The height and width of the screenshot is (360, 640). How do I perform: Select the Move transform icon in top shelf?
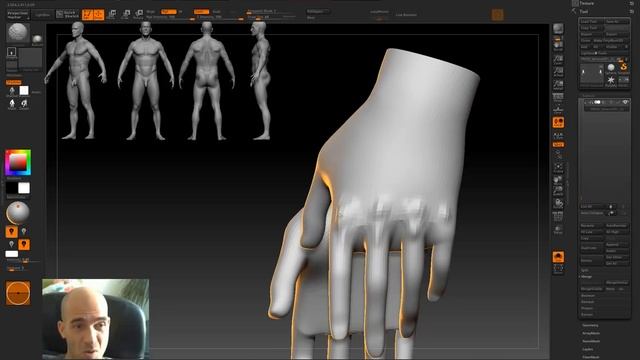[112, 15]
